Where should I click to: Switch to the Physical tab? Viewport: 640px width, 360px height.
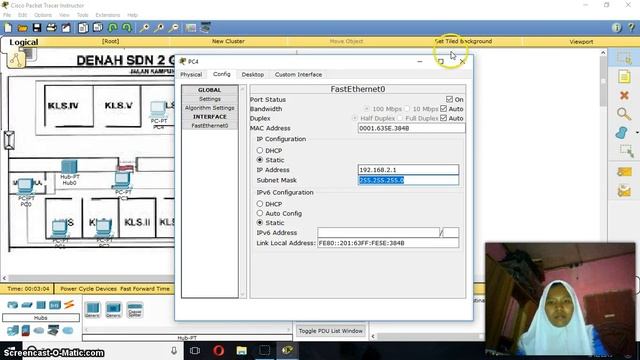[191, 75]
